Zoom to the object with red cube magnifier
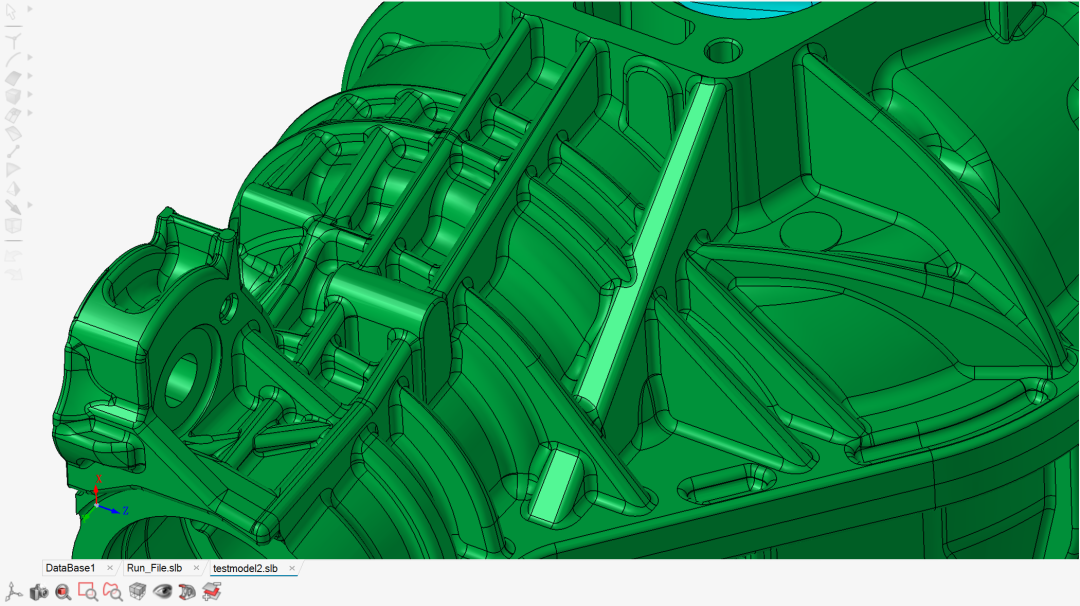Screen dimensions: 1080x606 [x=63, y=592]
